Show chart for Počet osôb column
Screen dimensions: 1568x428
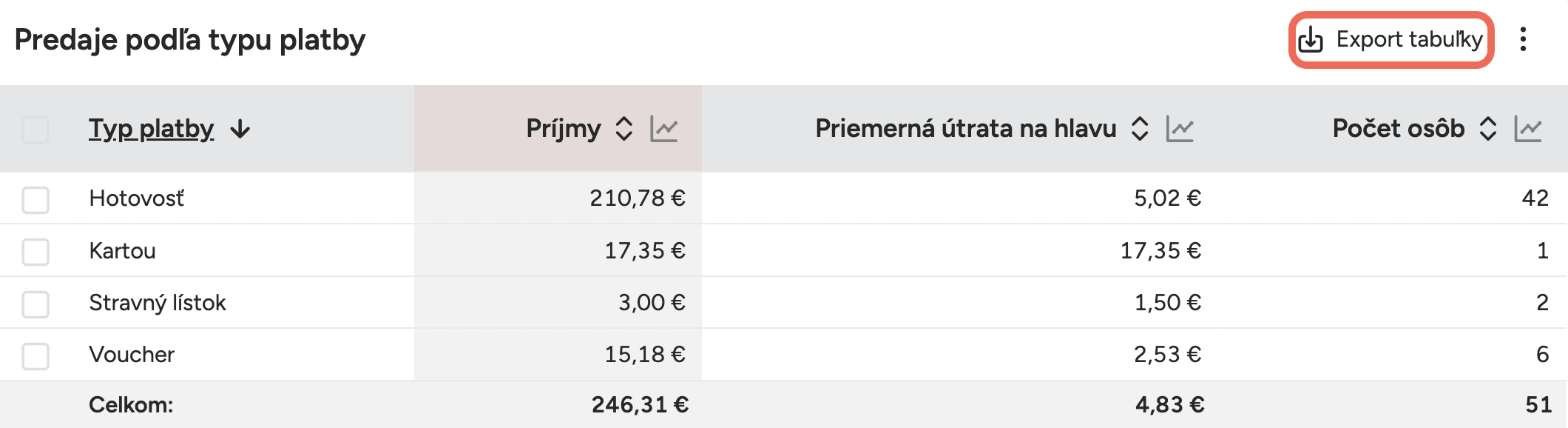pos(1528,129)
